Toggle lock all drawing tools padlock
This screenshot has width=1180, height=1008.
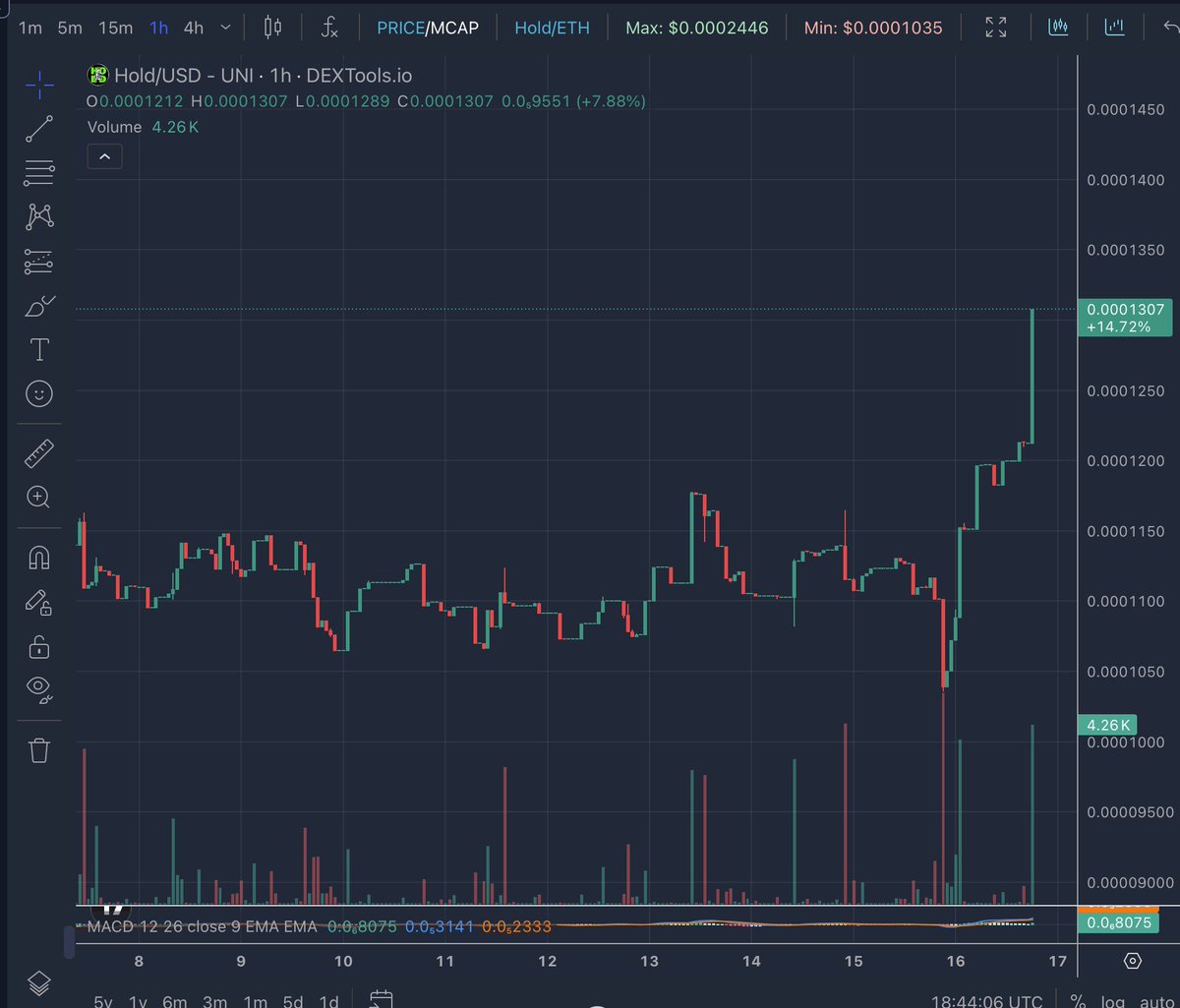39,646
